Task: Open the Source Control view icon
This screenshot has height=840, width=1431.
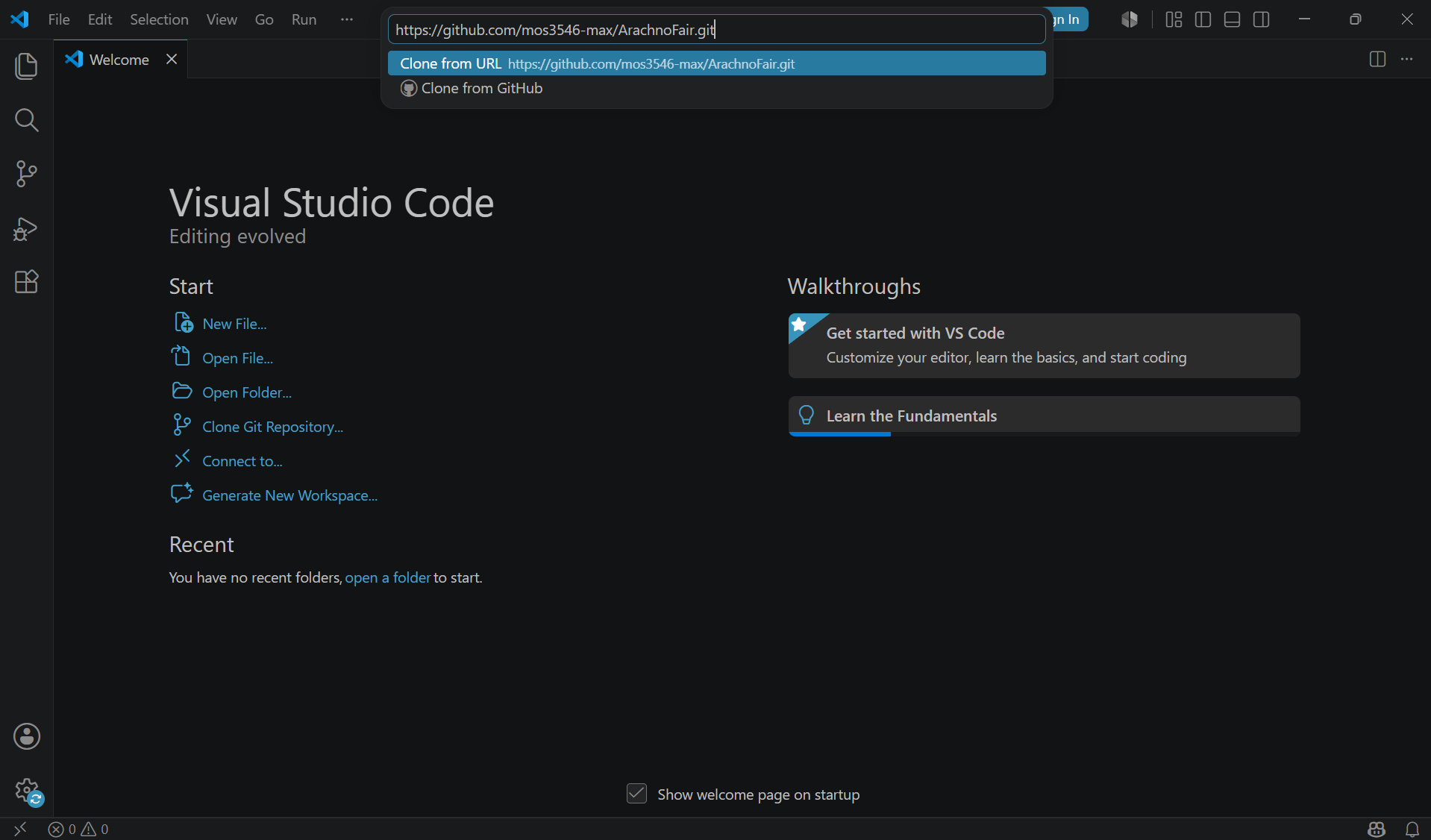Action: (x=27, y=174)
